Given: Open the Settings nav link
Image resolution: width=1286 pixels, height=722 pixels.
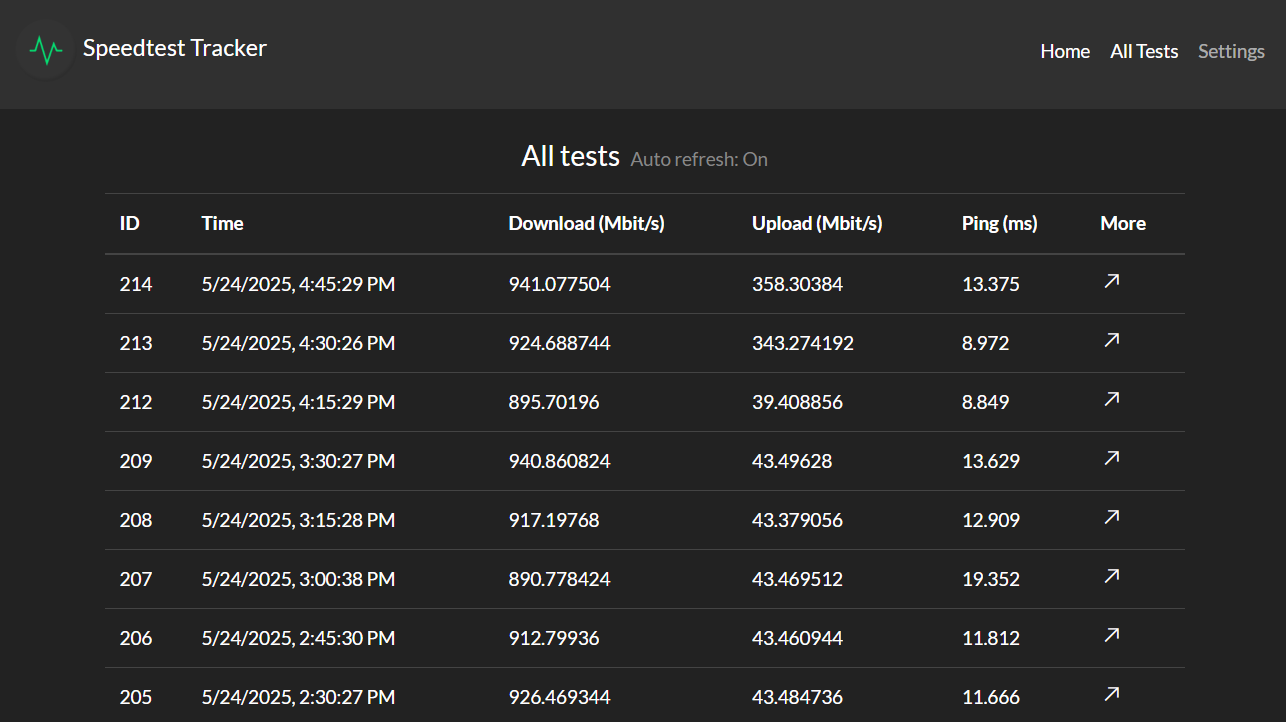Looking at the screenshot, I should click(x=1231, y=51).
